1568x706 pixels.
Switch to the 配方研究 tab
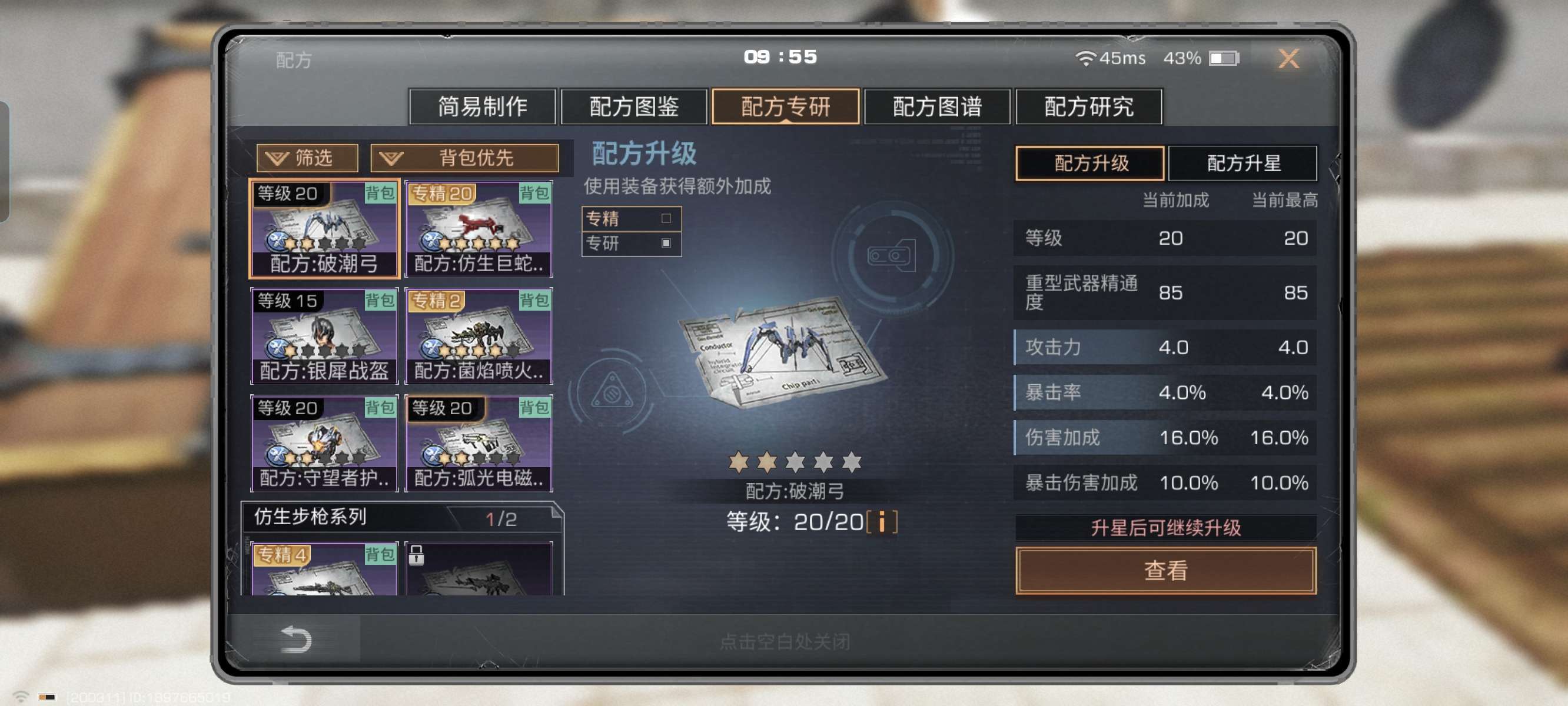pos(1088,106)
